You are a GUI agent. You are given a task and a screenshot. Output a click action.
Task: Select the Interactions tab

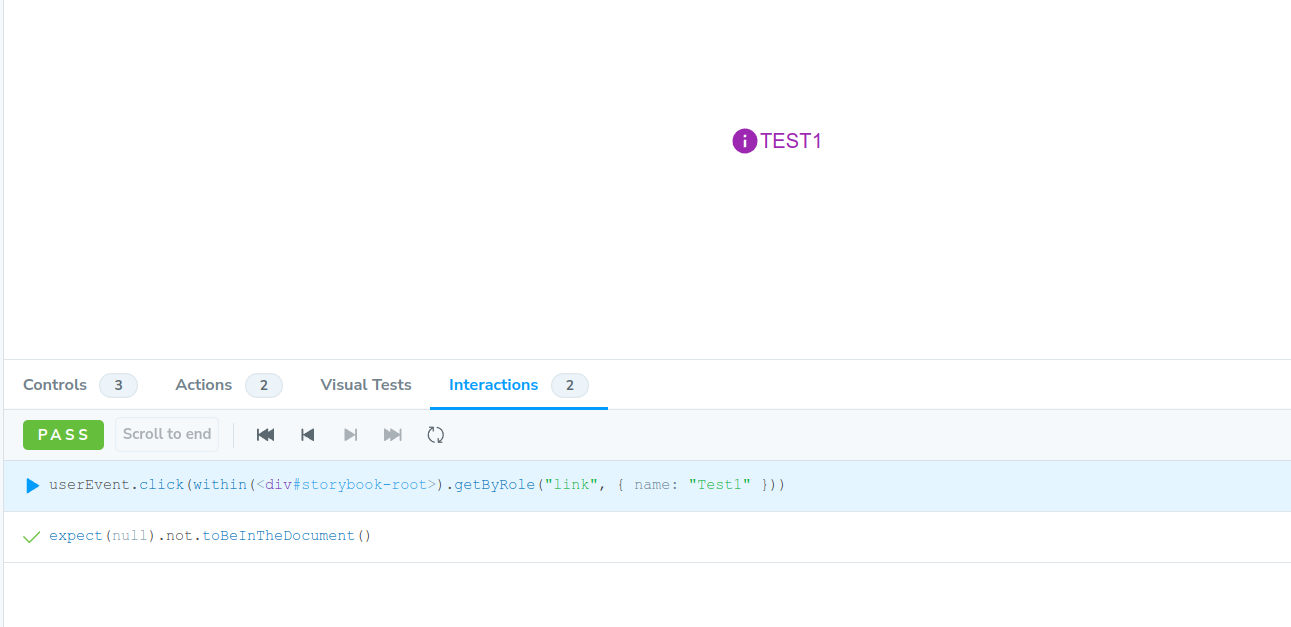point(518,385)
